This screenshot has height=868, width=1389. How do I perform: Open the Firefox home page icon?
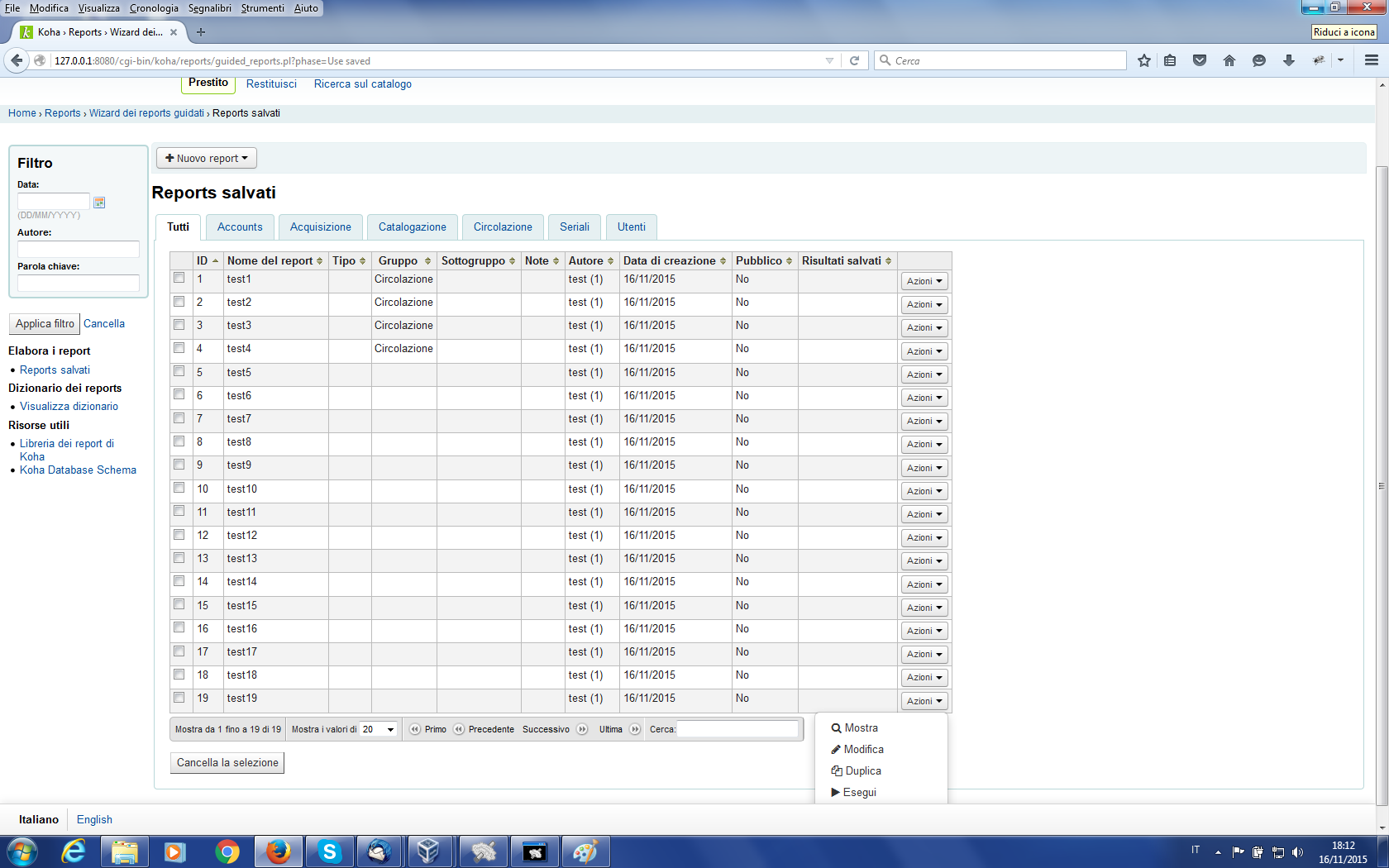pyautogui.click(x=1229, y=60)
